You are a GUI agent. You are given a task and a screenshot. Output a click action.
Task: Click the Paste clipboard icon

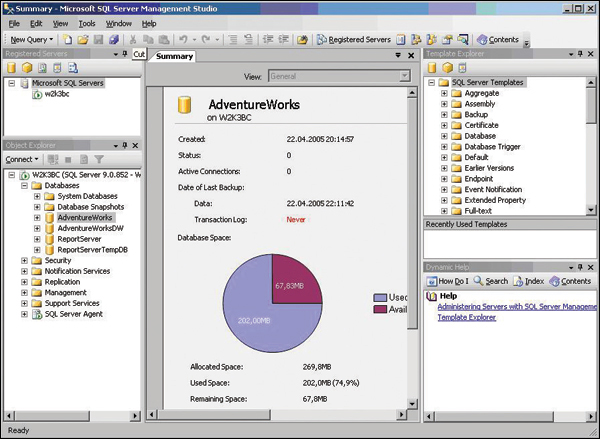click(x=164, y=39)
